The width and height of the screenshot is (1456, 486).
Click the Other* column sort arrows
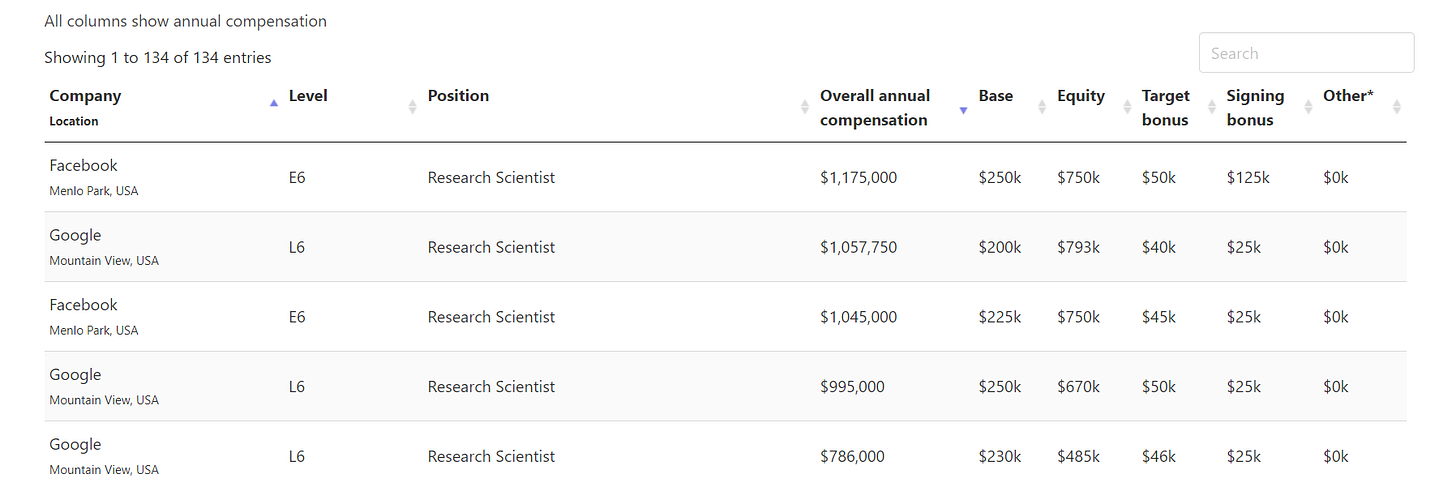pos(1397,107)
